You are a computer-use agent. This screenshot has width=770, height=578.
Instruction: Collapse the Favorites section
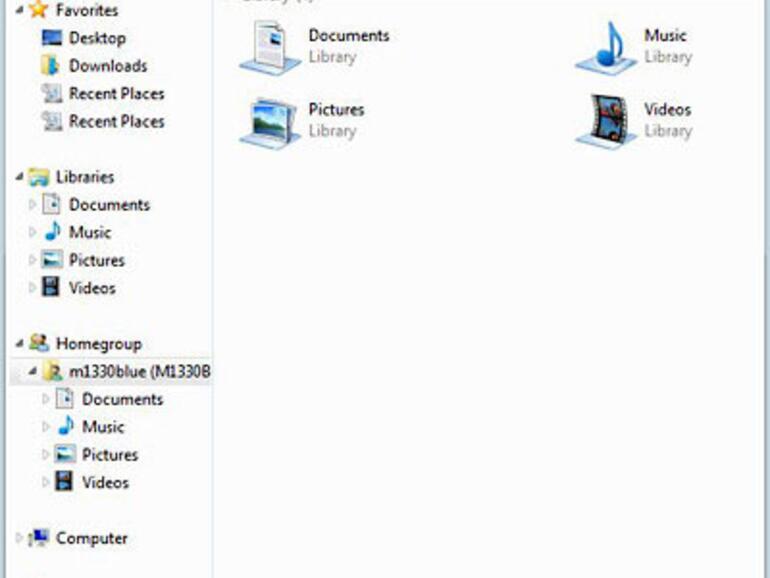[19, 10]
